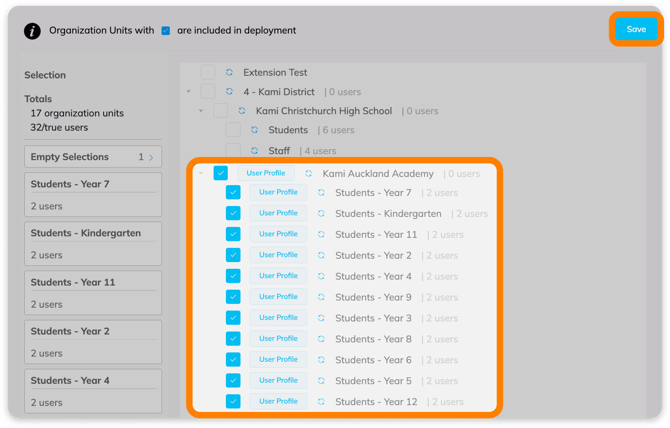Check Kami Christchurch High School checkbox

pos(220,111)
